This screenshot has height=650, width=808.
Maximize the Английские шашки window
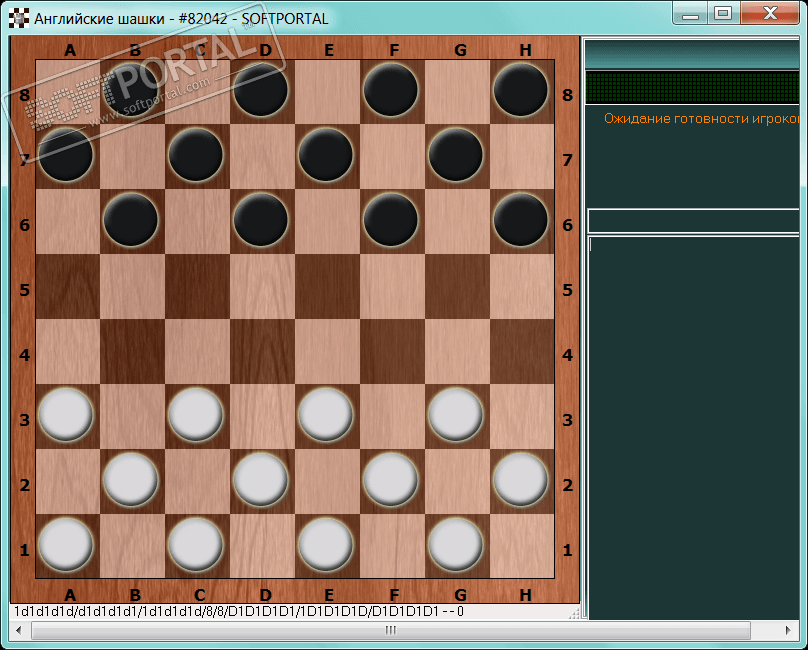(x=723, y=13)
